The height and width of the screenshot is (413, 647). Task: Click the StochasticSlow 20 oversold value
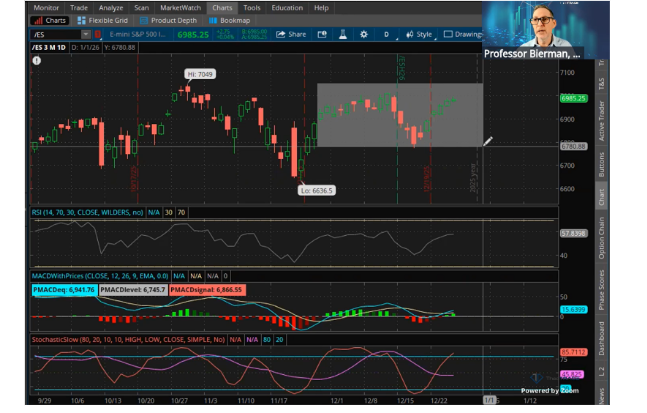[279, 340]
